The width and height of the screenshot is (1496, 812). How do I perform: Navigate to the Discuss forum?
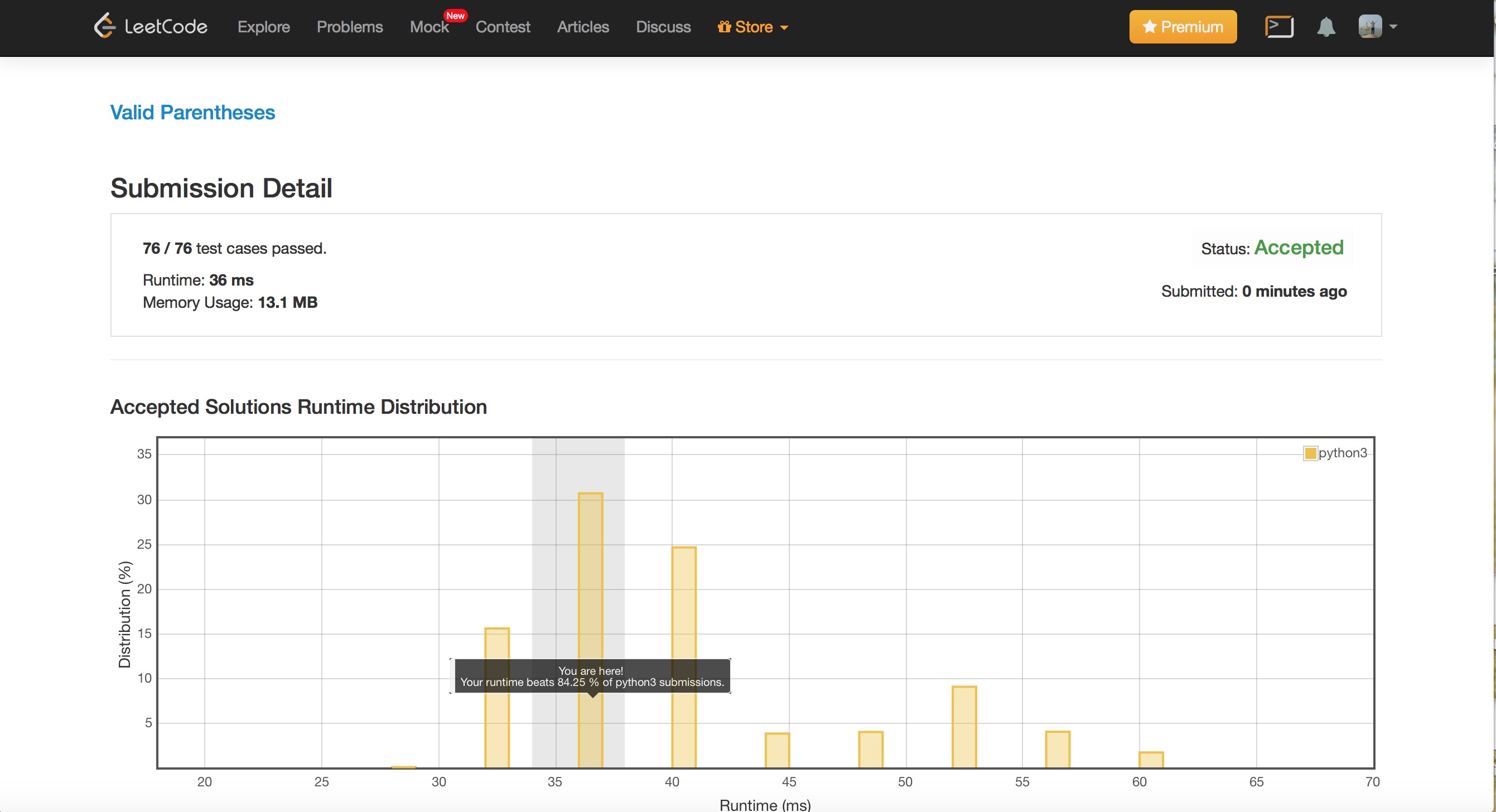click(x=663, y=27)
